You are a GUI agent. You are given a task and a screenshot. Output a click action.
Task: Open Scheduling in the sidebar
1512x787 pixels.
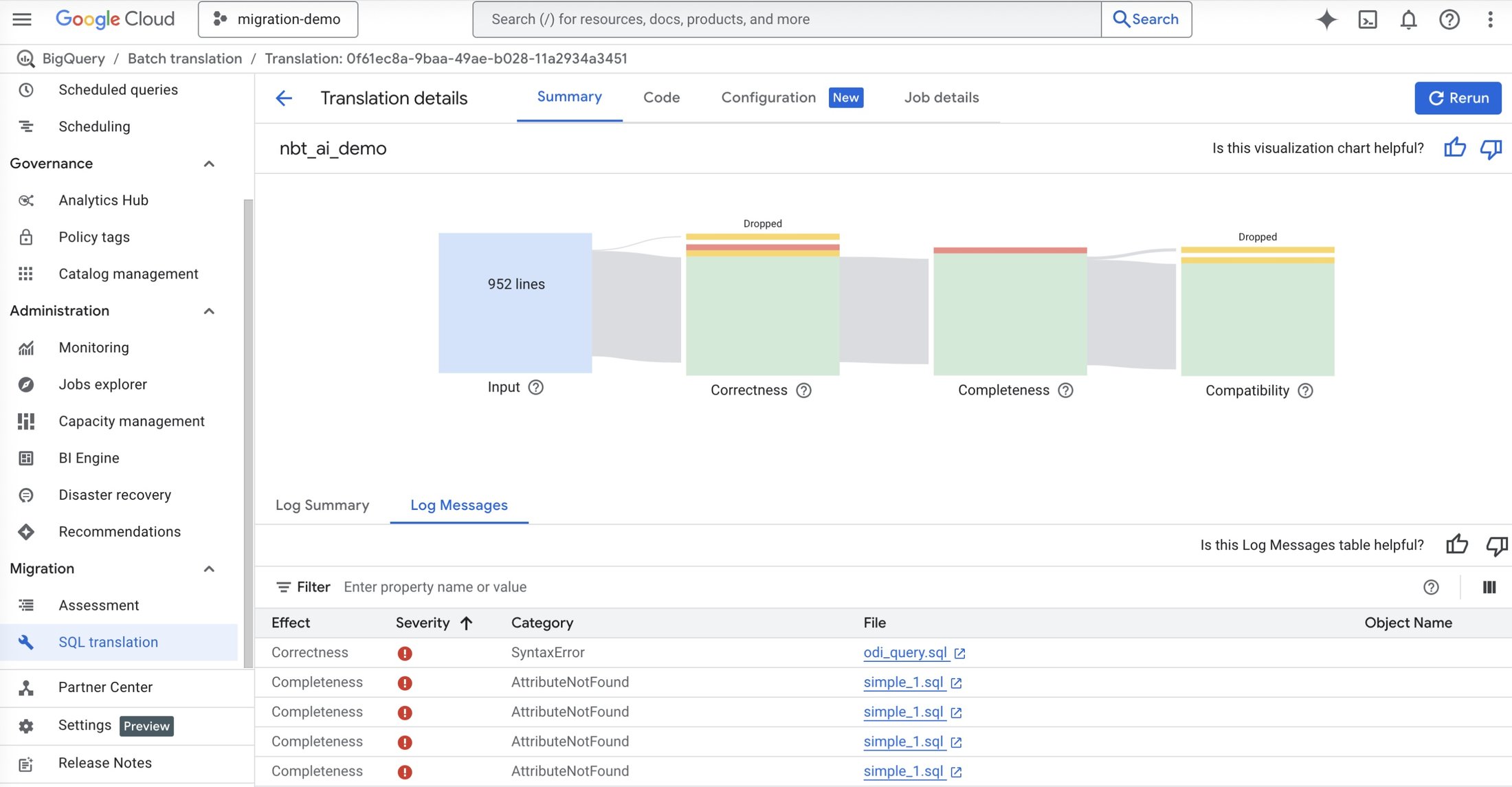tap(118, 126)
